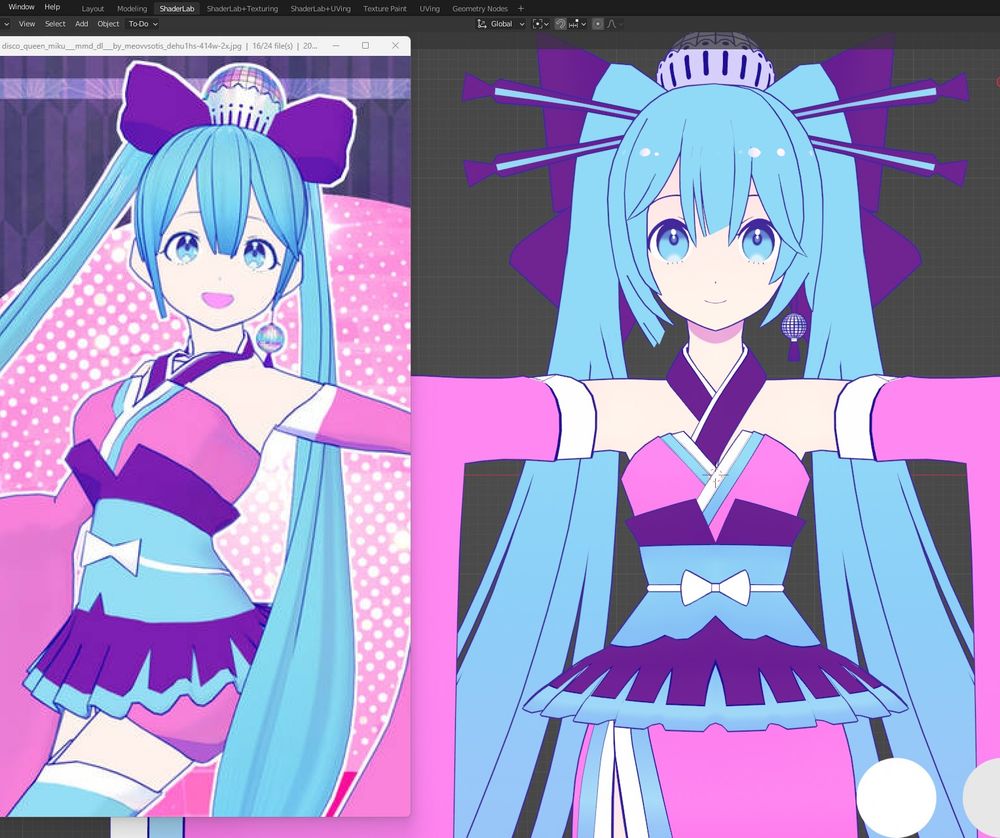1000x838 pixels.
Task: Click the '16/24 file(s)' counter text
Action: 272,46
